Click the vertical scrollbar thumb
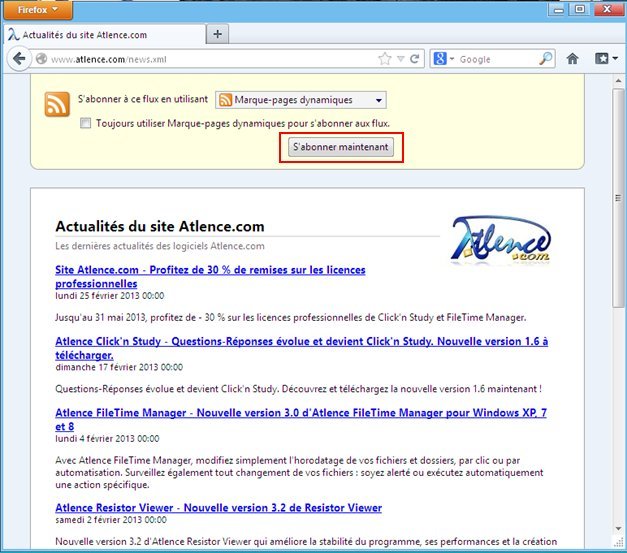The width and height of the screenshot is (627, 553). point(618,198)
